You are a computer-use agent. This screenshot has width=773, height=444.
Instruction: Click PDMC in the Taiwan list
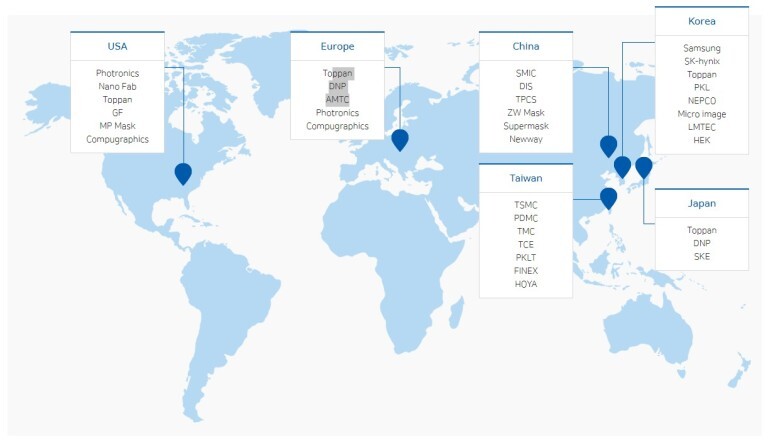click(x=526, y=218)
